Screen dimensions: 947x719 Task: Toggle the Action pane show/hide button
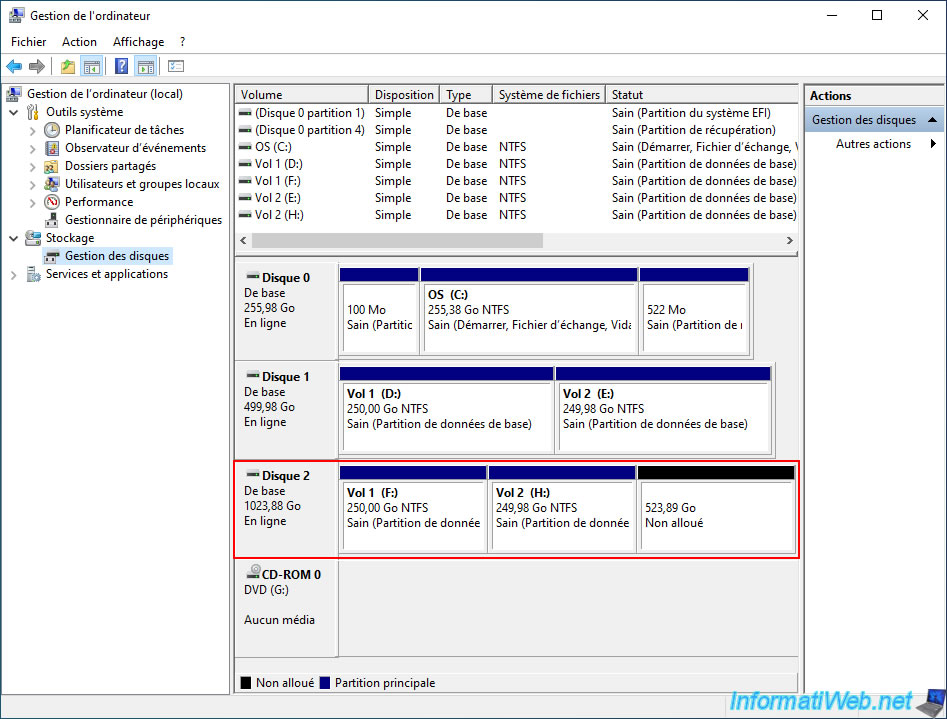click(x=146, y=67)
